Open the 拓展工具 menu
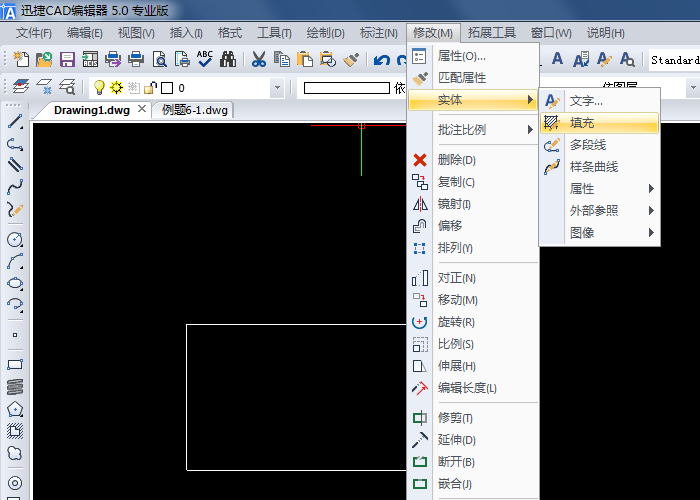The image size is (700, 500). pyautogui.click(x=492, y=33)
